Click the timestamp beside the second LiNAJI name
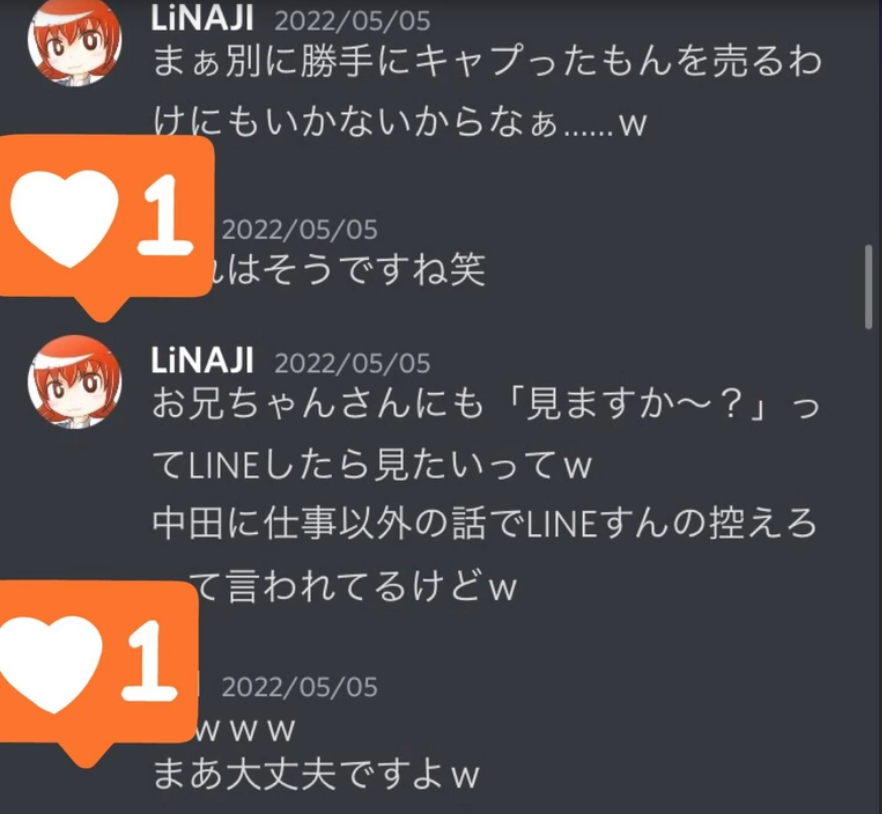 [x=352, y=363]
